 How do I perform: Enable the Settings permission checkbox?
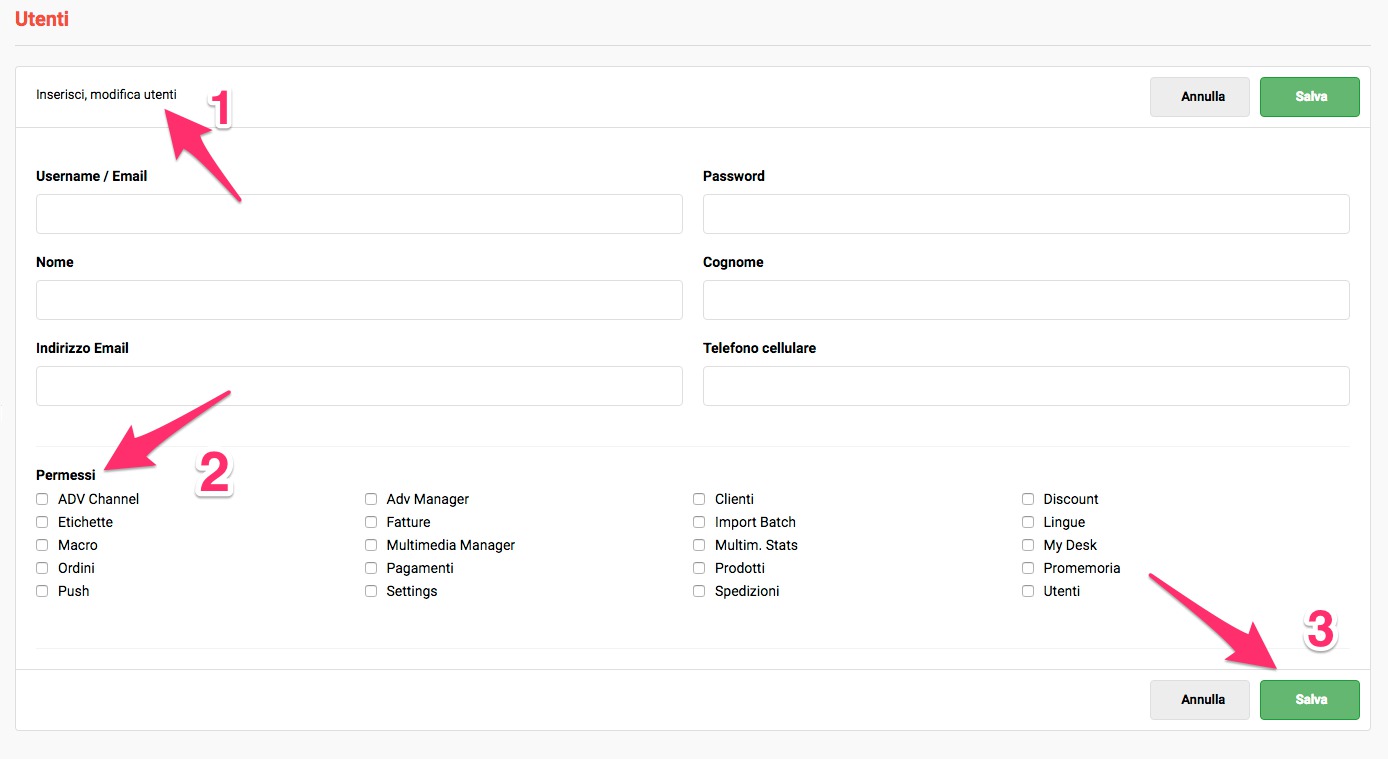[x=371, y=591]
